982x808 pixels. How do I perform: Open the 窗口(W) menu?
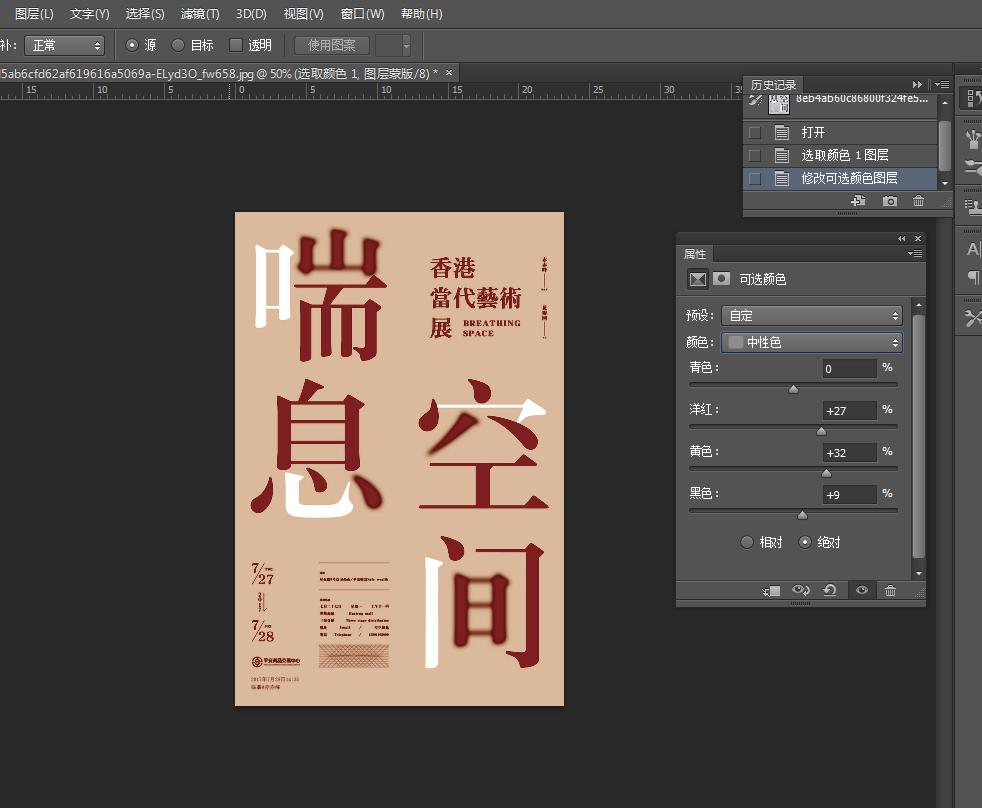(362, 14)
